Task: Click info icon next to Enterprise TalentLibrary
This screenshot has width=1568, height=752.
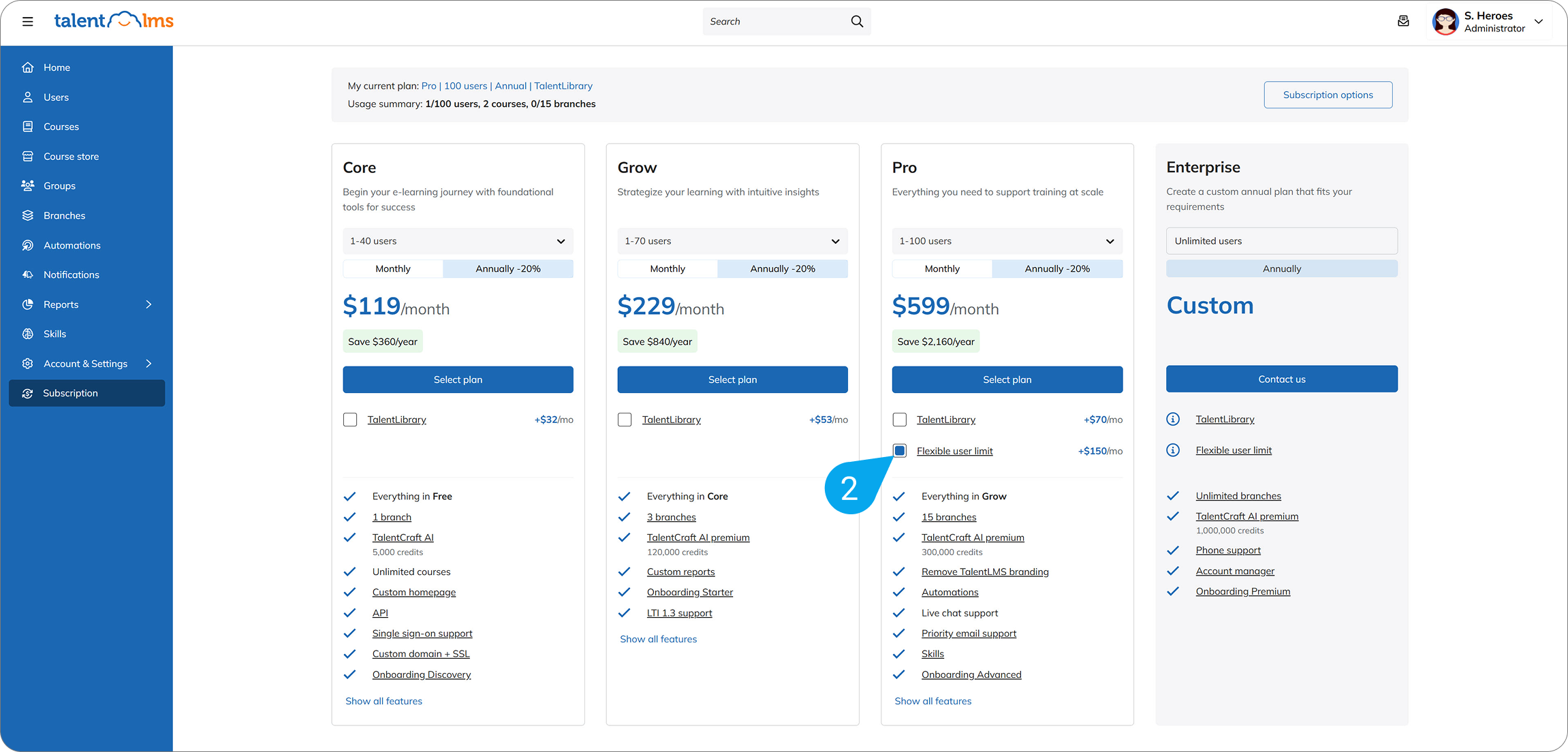Action: (1173, 419)
